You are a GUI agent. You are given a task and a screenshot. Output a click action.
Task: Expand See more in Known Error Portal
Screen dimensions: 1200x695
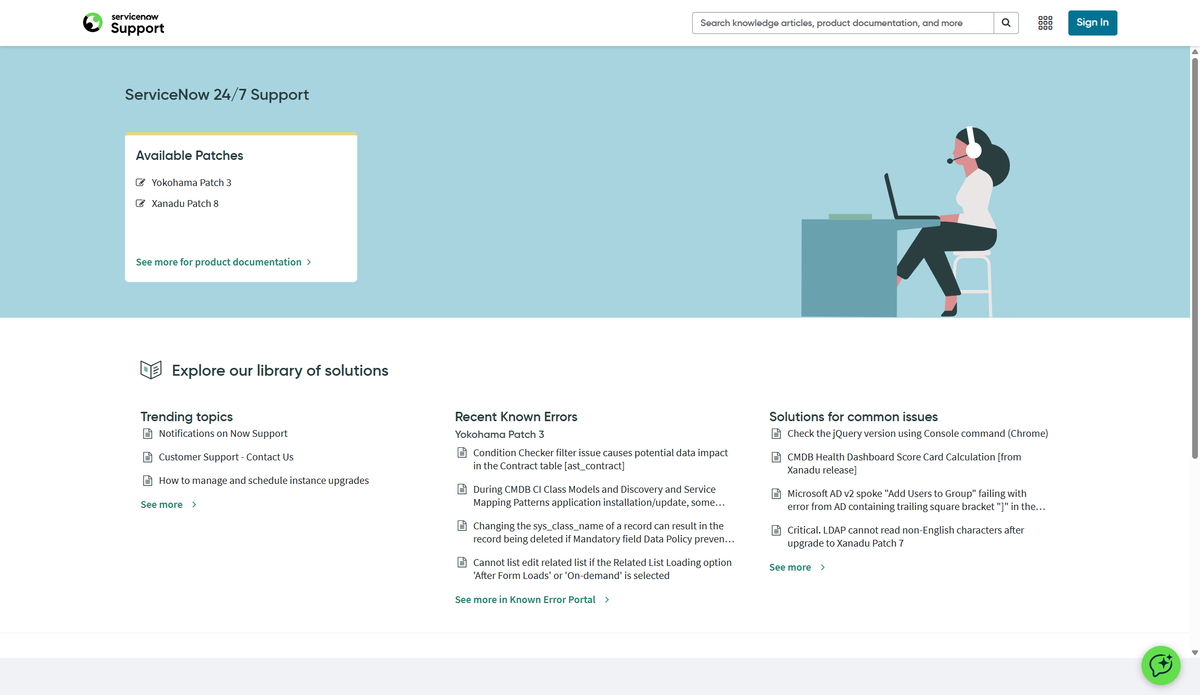524,599
